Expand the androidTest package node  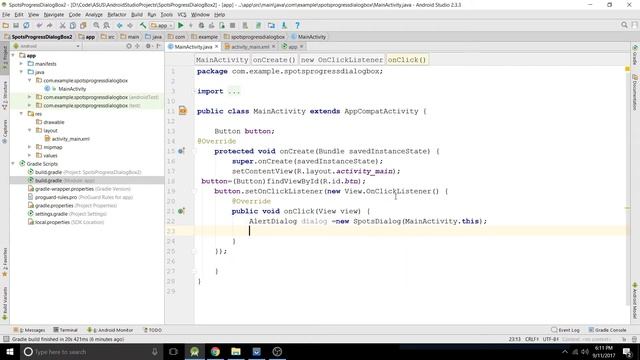[x=29, y=97]
